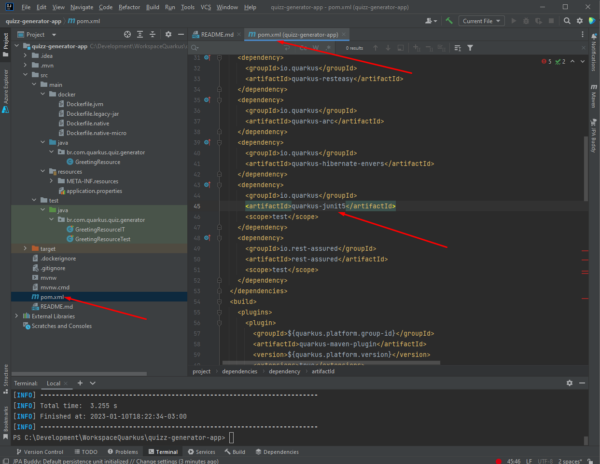600x464 pixels.
Task: Click the Stop square icon
Action: [551, 21]
